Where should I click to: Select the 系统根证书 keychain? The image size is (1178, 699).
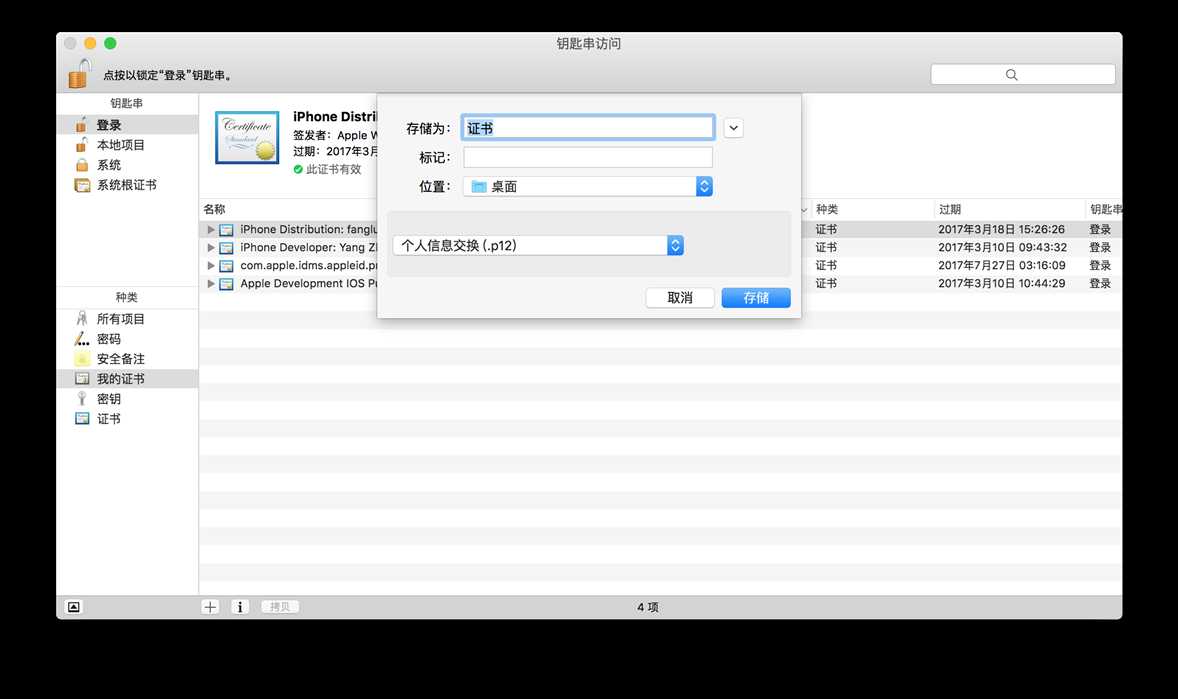click(127, 185)
